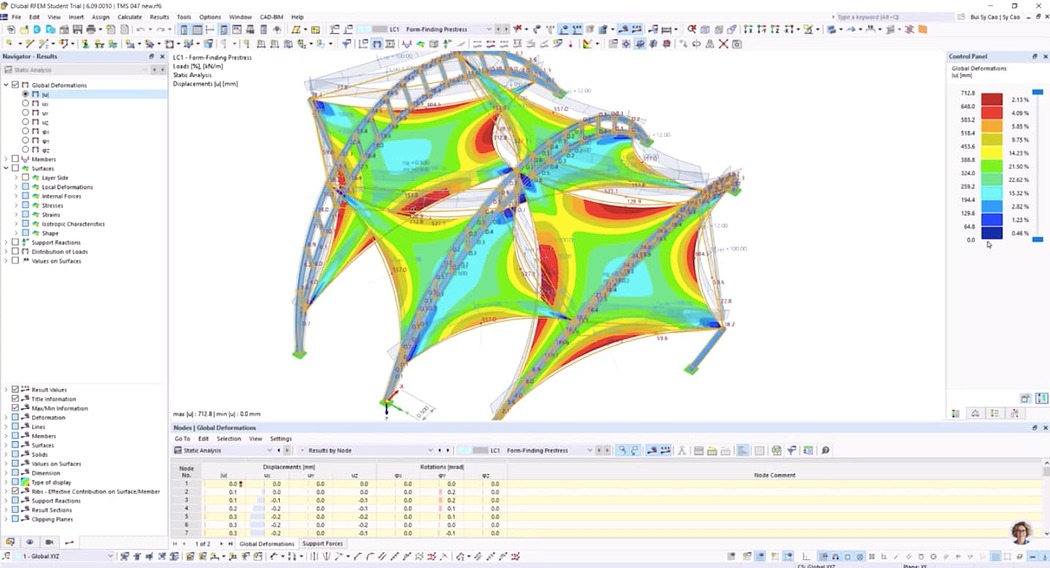Open the table Go To menu
The height and width of the screenshot is (568, 1050).
point(182,439)
